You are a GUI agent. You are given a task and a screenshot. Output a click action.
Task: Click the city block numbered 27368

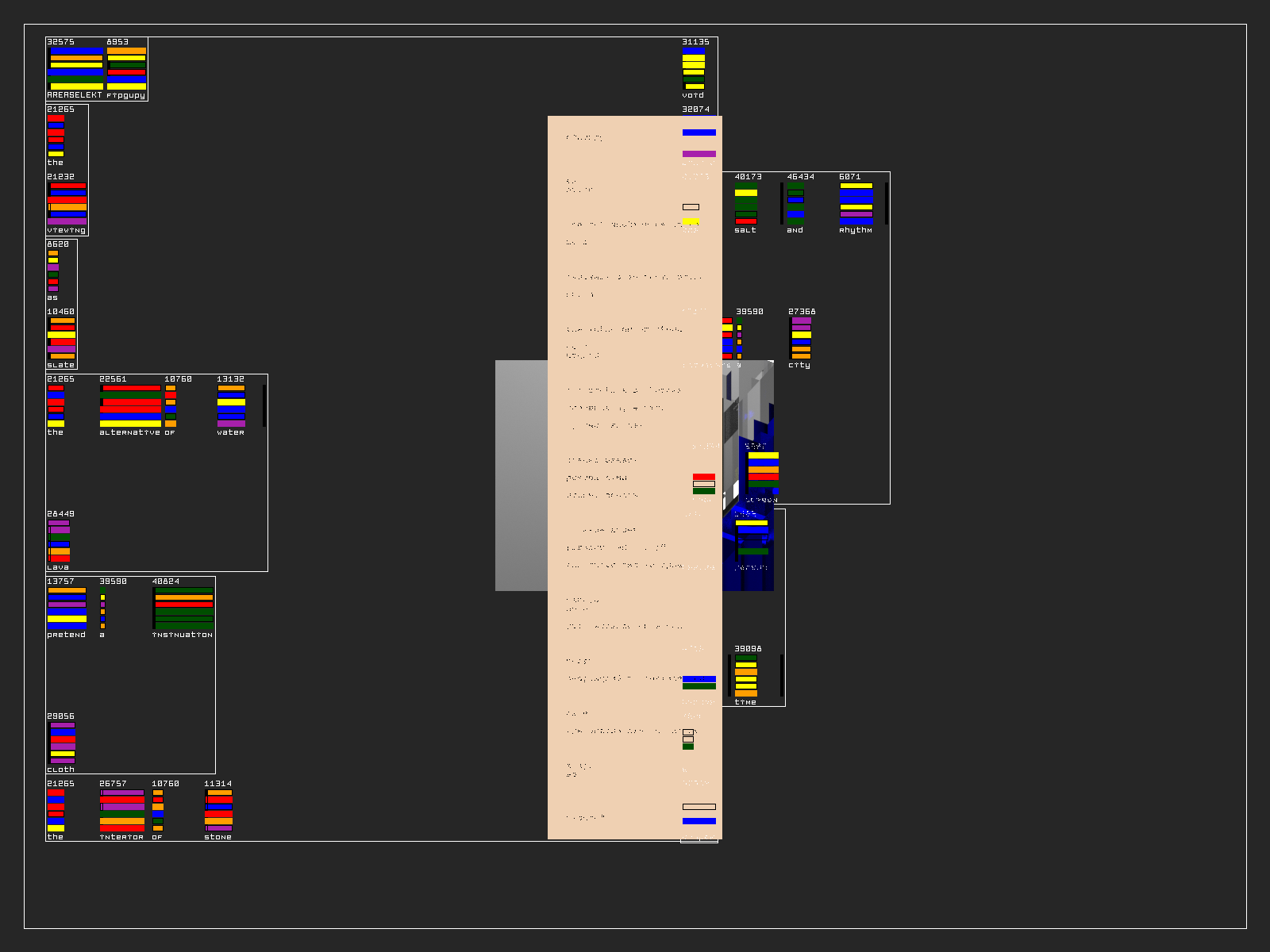tap(801, 339)
